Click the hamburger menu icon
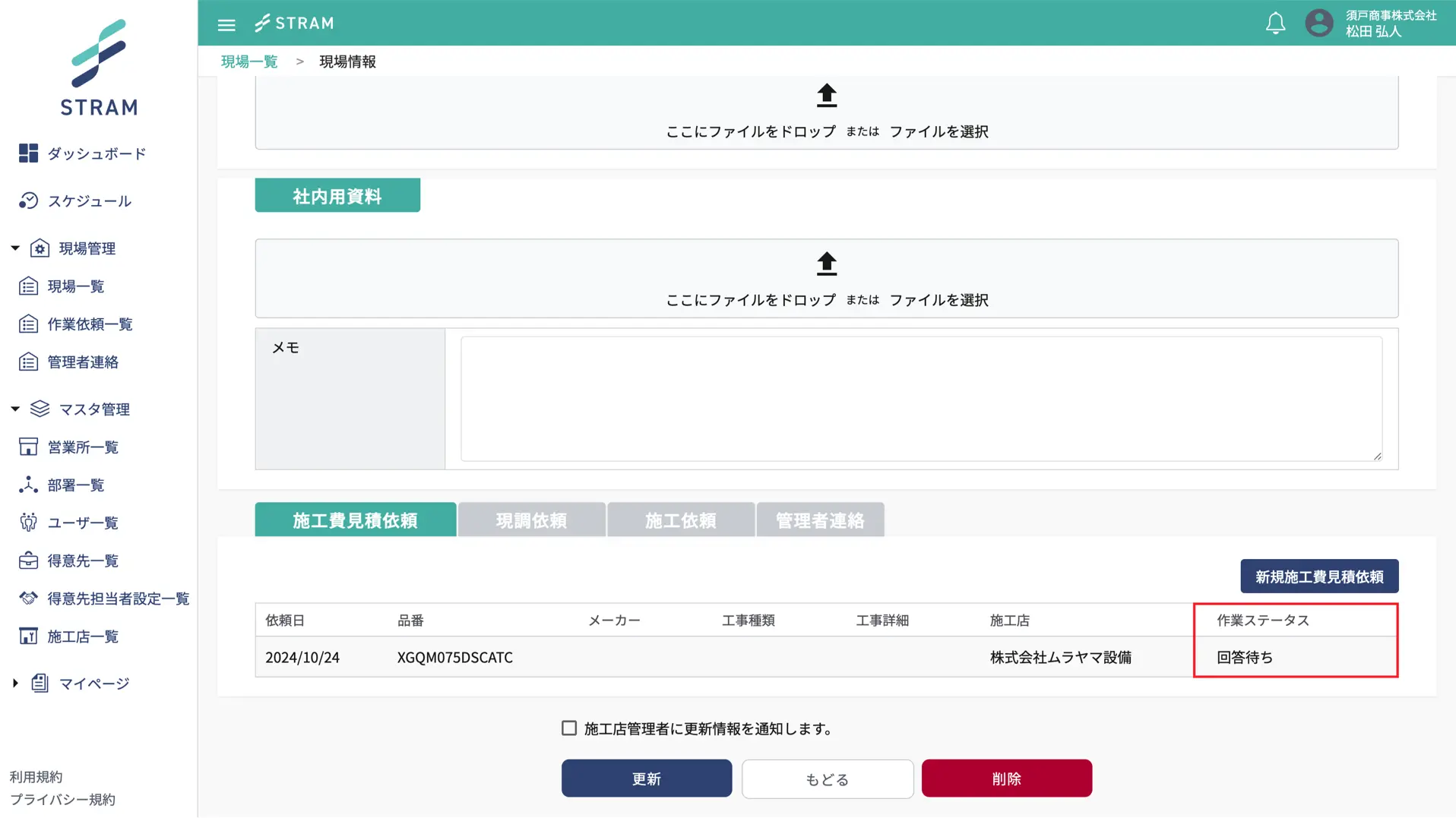The height and width of the screenshot is (818, 1456). (226, 24)
